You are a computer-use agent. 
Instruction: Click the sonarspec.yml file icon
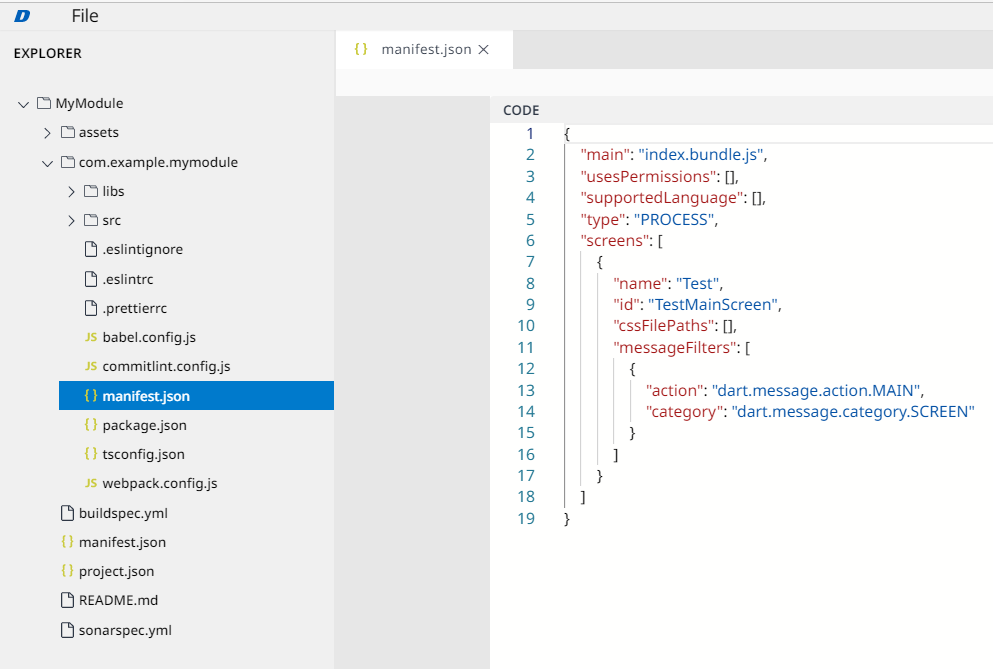(x=67, y=630)
